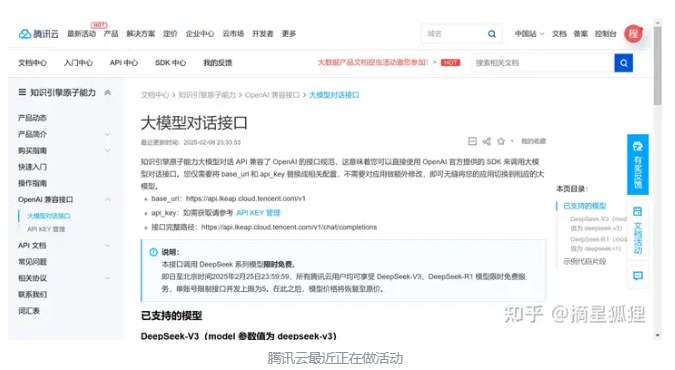Click the top search magnifier icon
Viewport: 675px width, 370px height.
click(x=492, y=34)
